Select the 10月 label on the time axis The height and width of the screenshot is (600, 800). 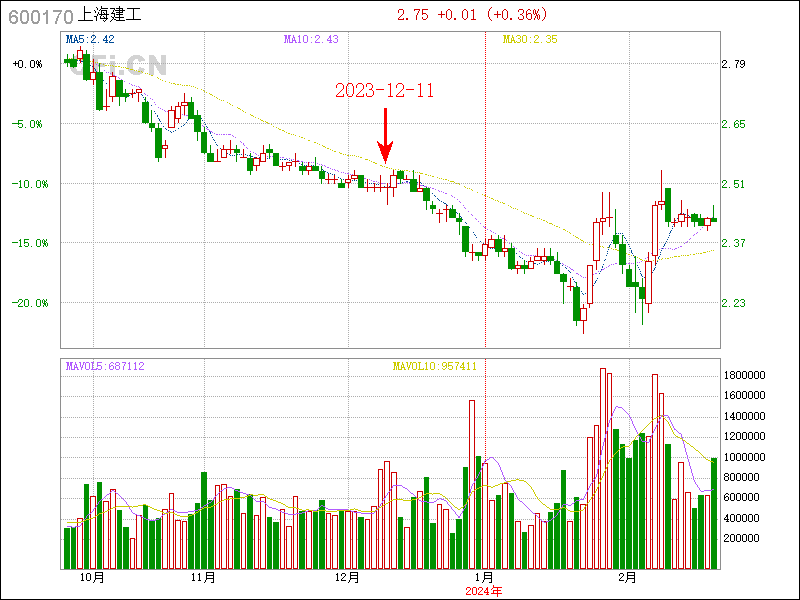tap(91, 578)
